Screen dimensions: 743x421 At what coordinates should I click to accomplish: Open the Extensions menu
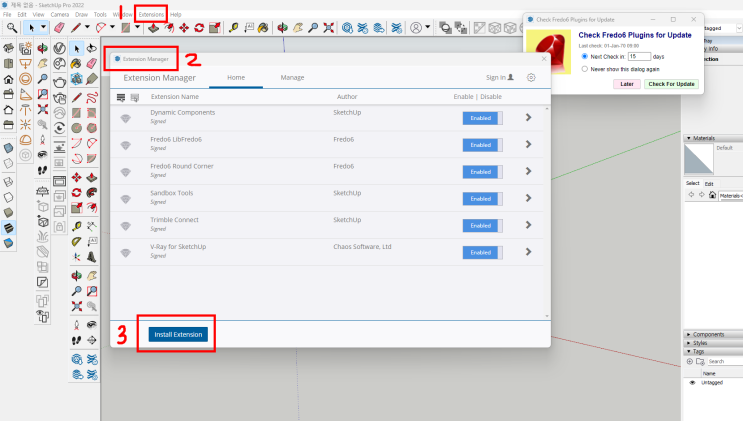point(151,14)
